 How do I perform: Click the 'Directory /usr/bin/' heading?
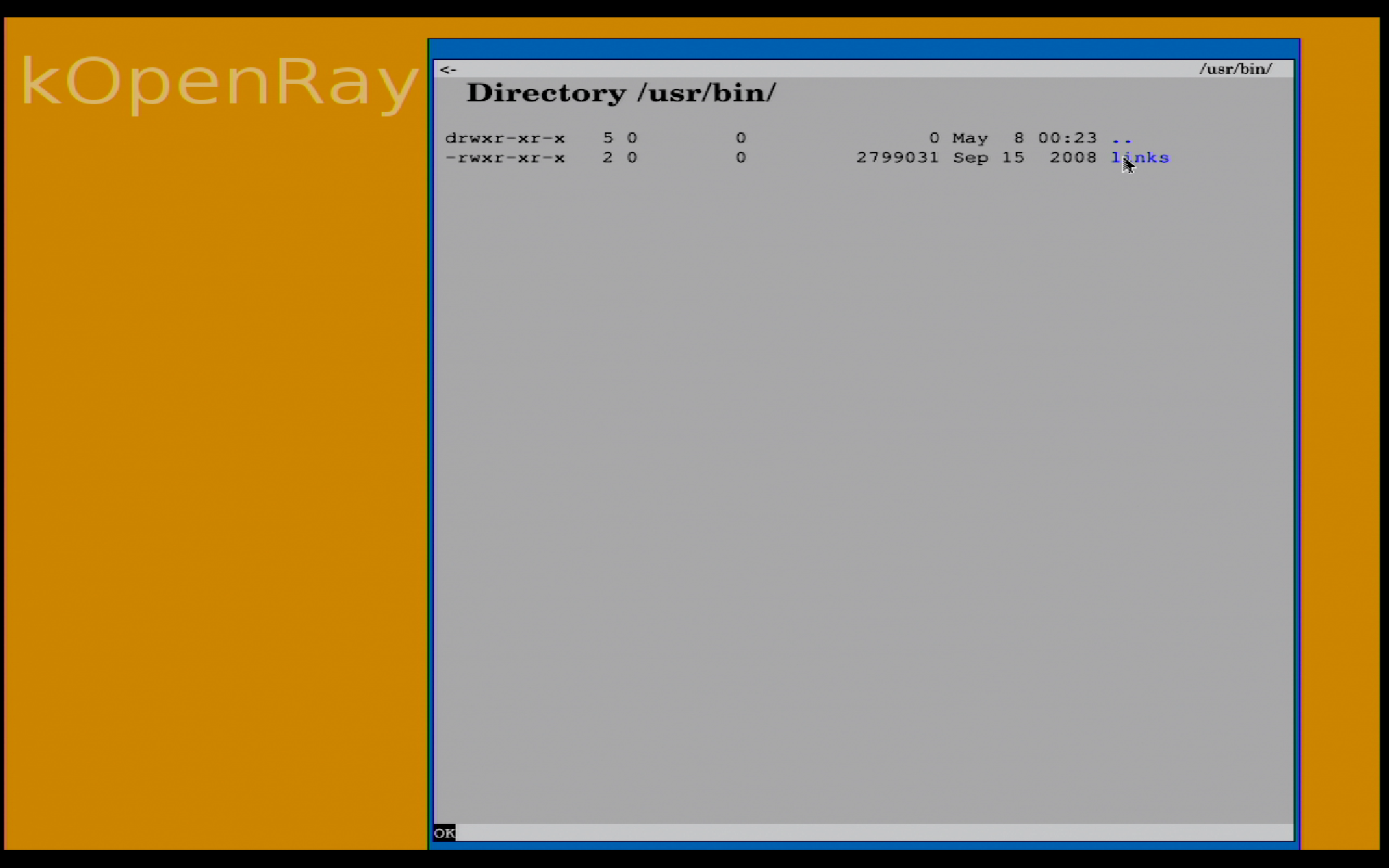click(x=621, y=93)
